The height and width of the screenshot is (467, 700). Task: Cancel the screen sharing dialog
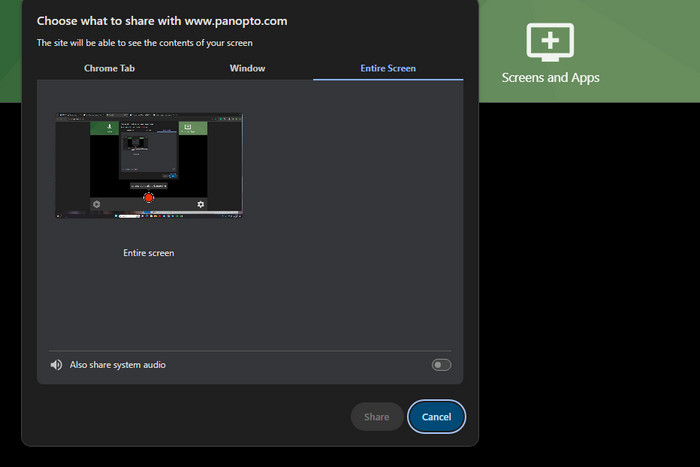[436, 417]
